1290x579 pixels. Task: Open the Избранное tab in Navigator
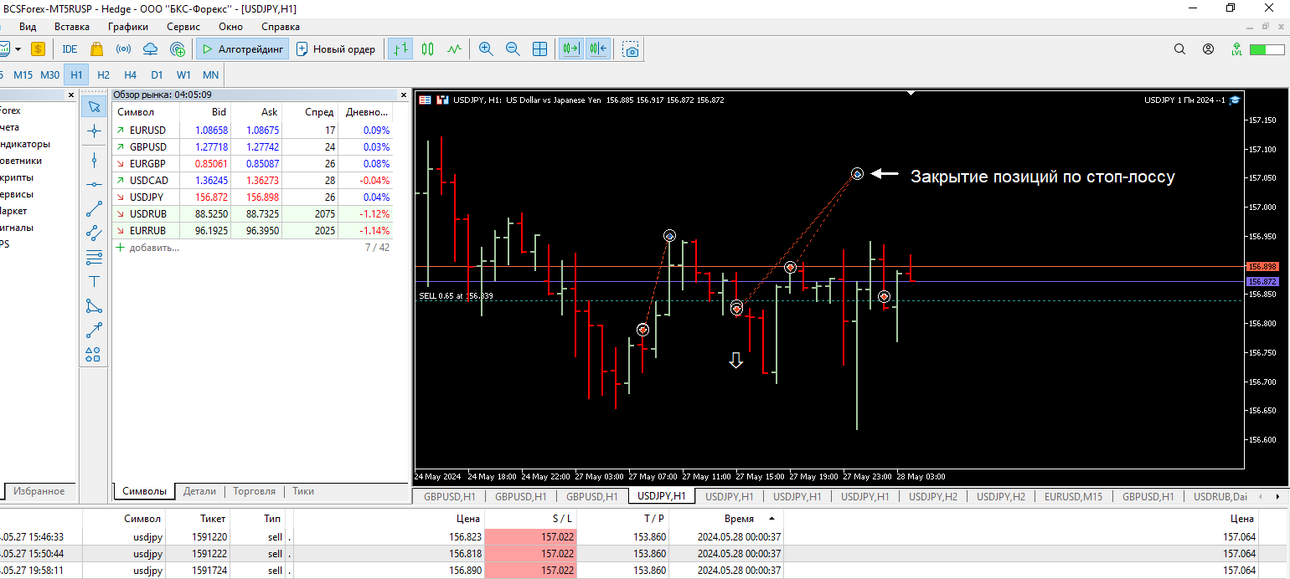(x=39, y=491)
